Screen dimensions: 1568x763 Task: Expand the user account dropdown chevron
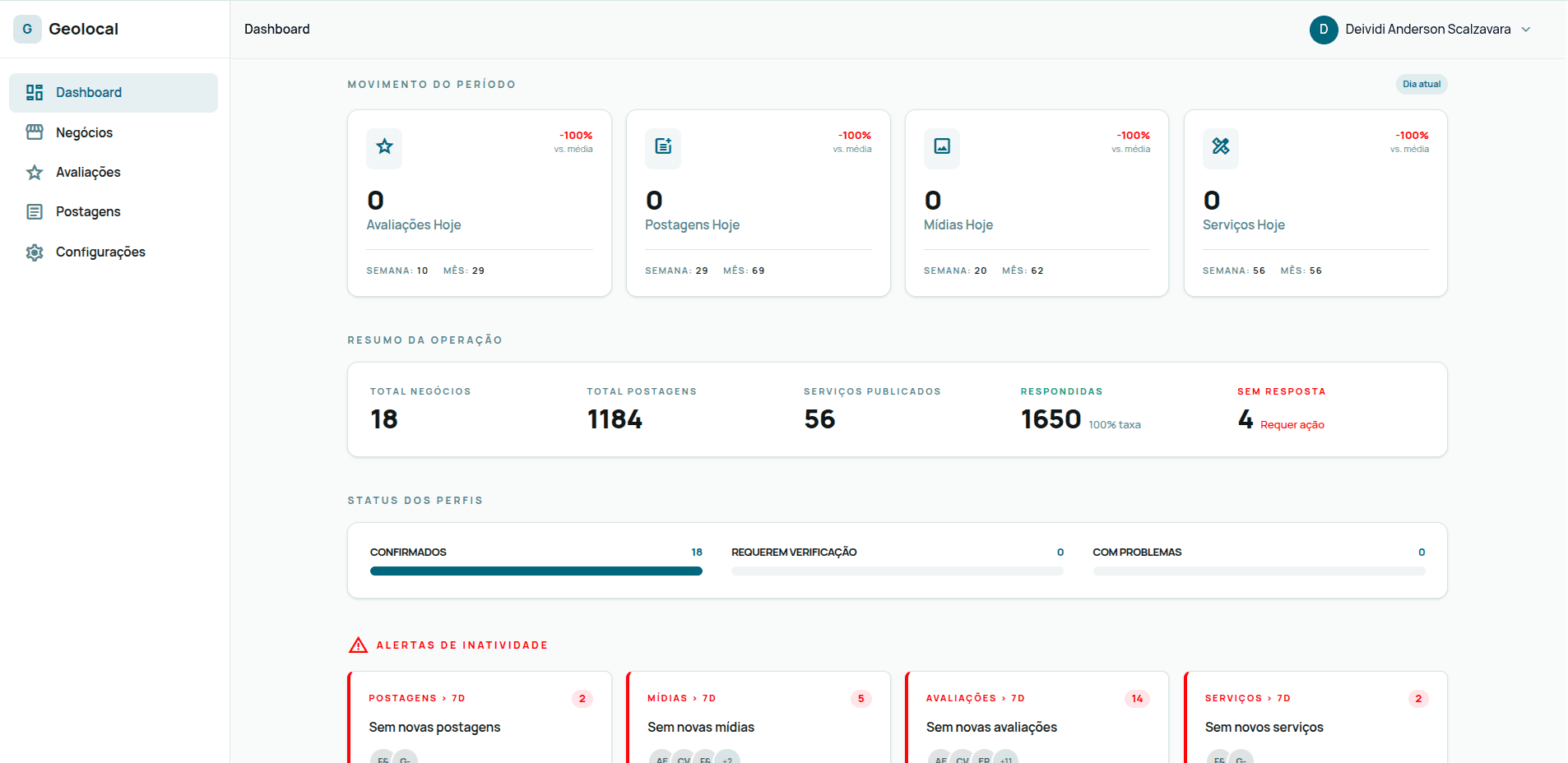click(x=1526, y=30)
